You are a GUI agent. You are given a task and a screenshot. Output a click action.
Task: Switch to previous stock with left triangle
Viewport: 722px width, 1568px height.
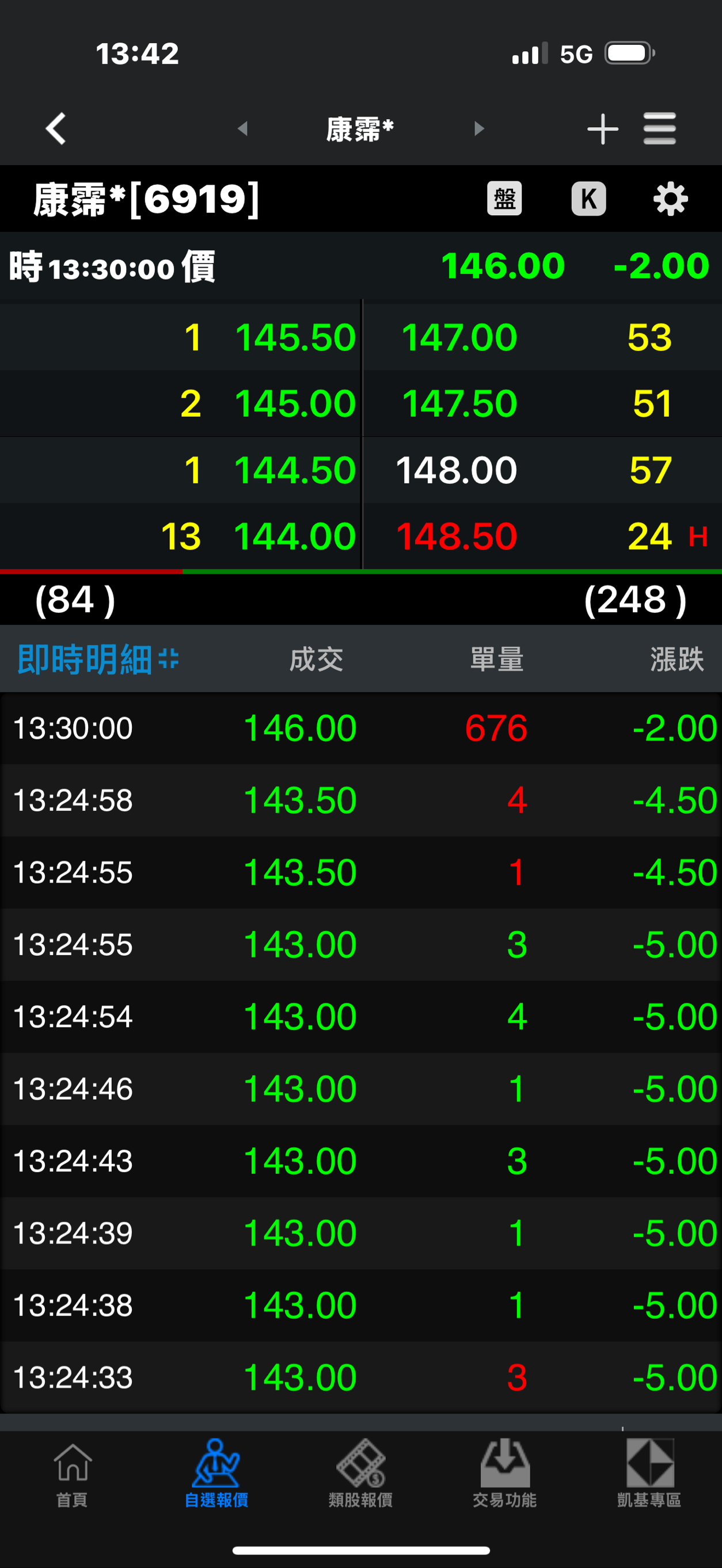tap(242, 128)
